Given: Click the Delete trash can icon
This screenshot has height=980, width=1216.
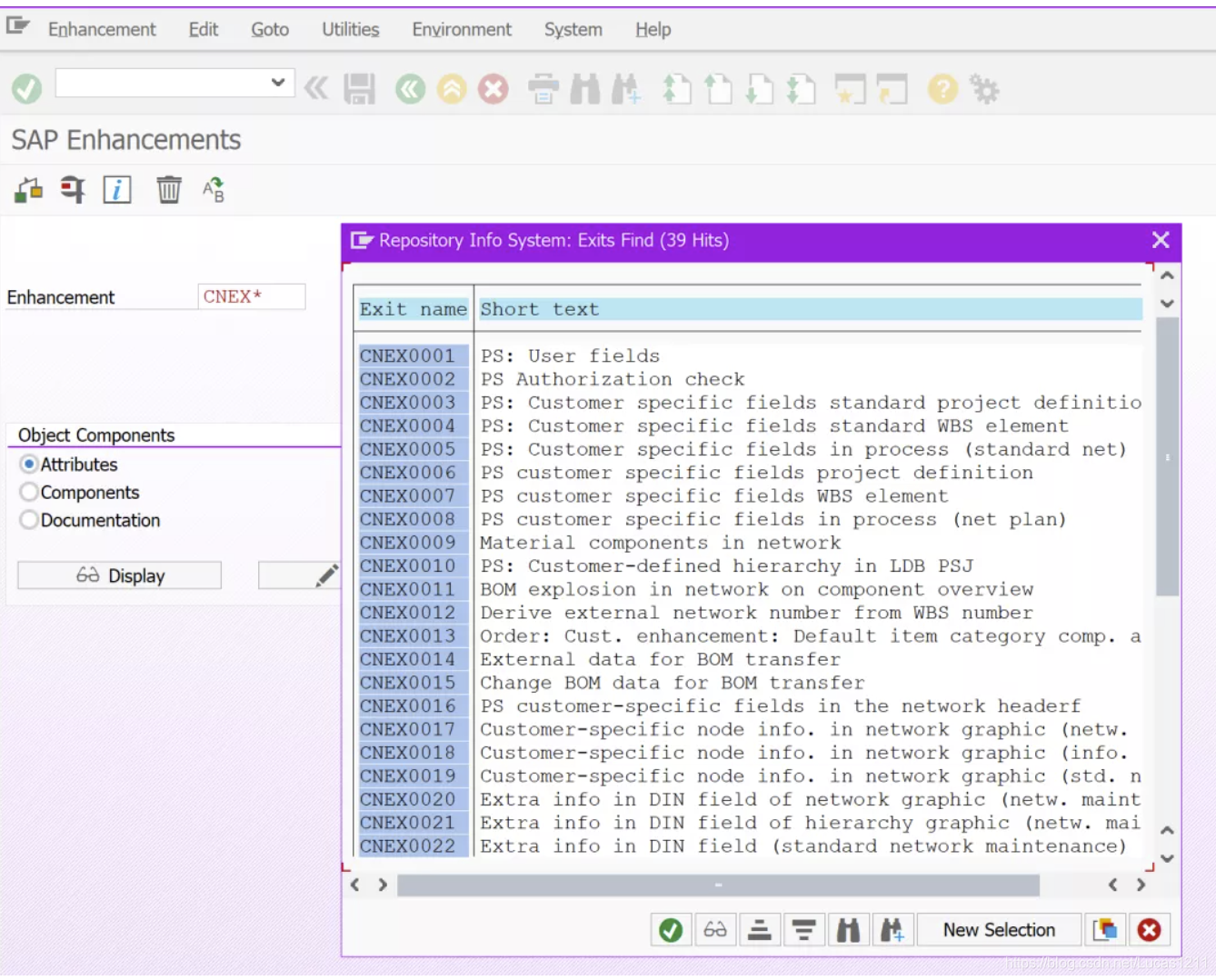Looking at the screenshot, I should click(169, 189).
